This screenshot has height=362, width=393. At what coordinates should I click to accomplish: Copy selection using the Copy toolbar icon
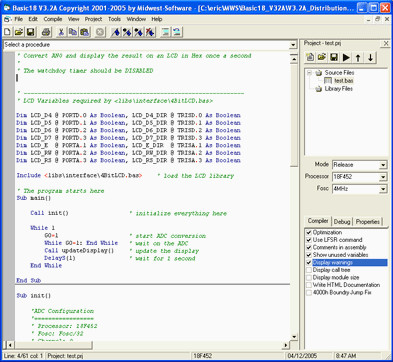72,32
